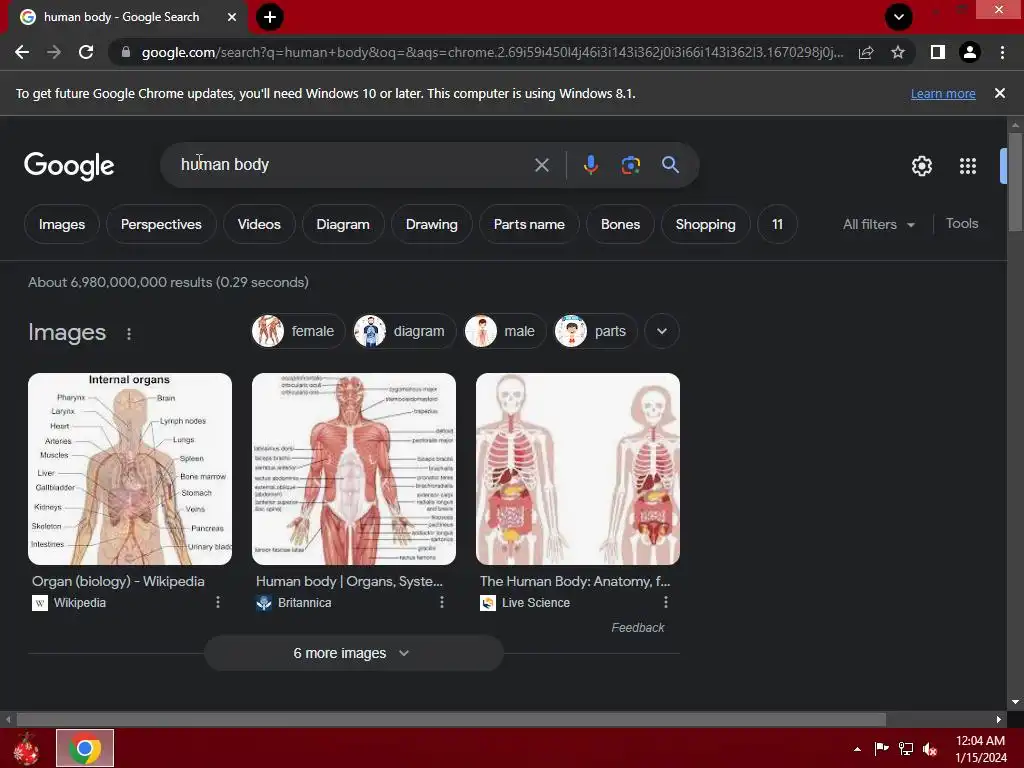The image size is (1024, 768).
Task: Open the search Tools button
Action: pos(962,223)
